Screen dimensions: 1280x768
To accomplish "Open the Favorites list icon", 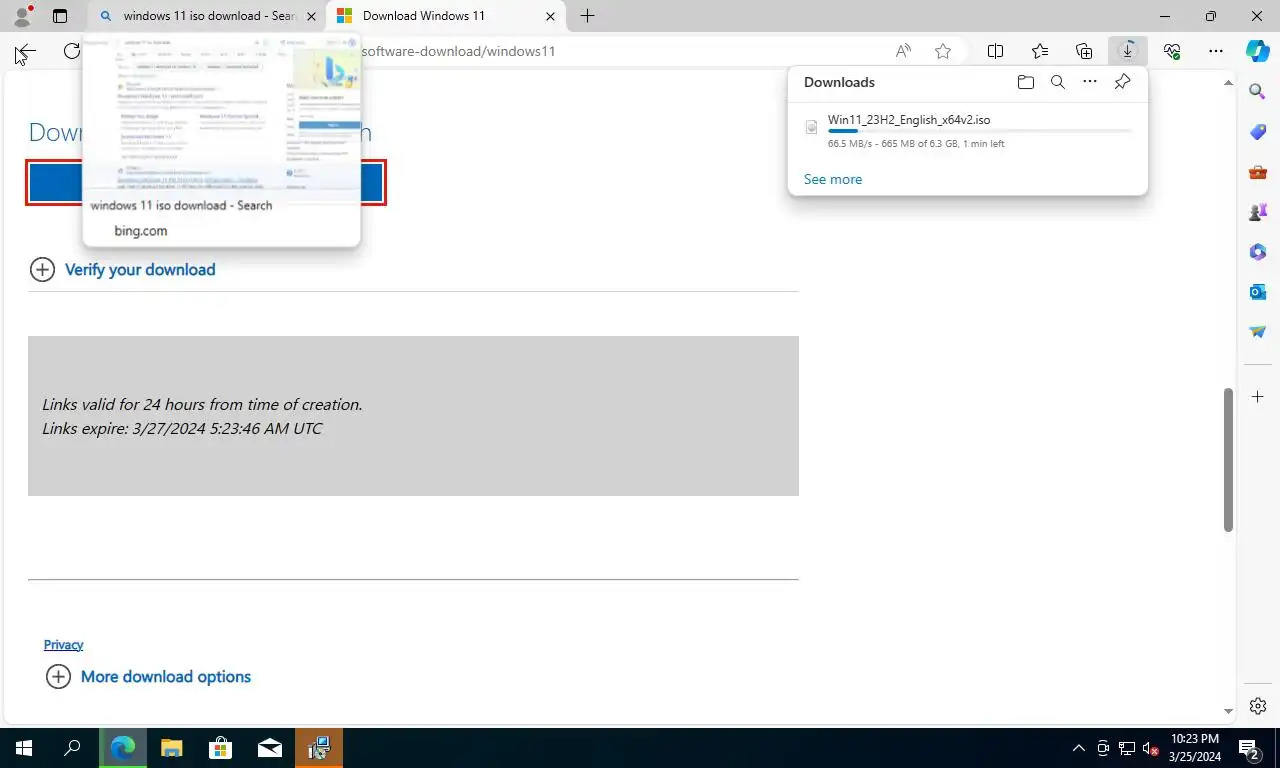I will tap(1040, 51).
